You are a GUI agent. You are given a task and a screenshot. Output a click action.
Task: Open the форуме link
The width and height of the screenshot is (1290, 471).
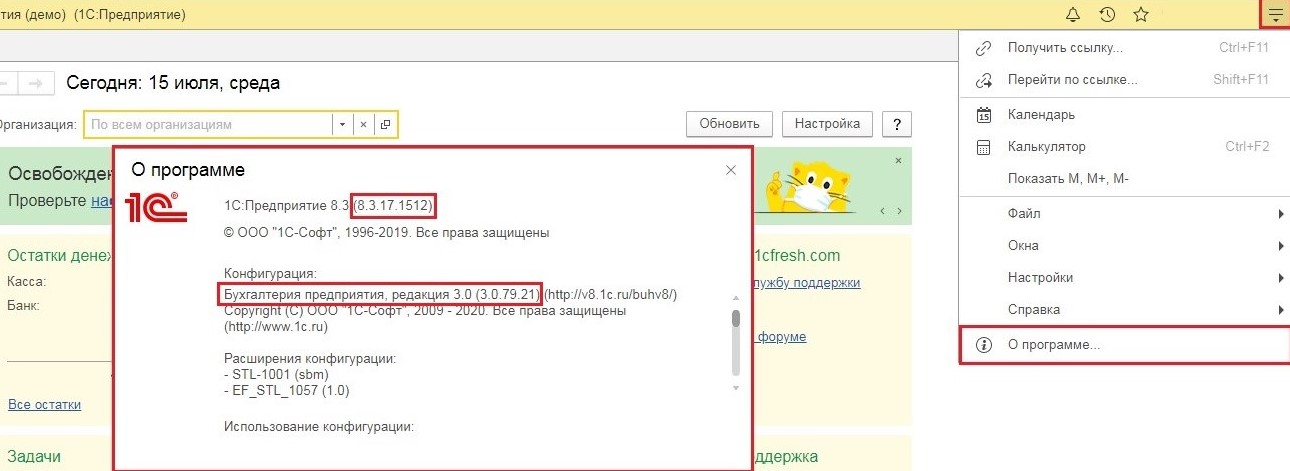[x=781, y=337]
